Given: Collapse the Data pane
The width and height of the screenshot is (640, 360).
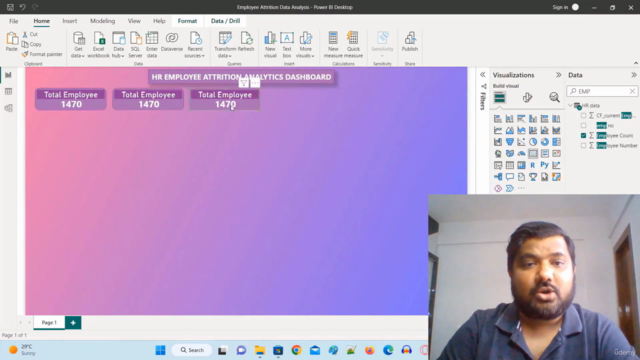Looking at the screenshot, I should point(633,75).
